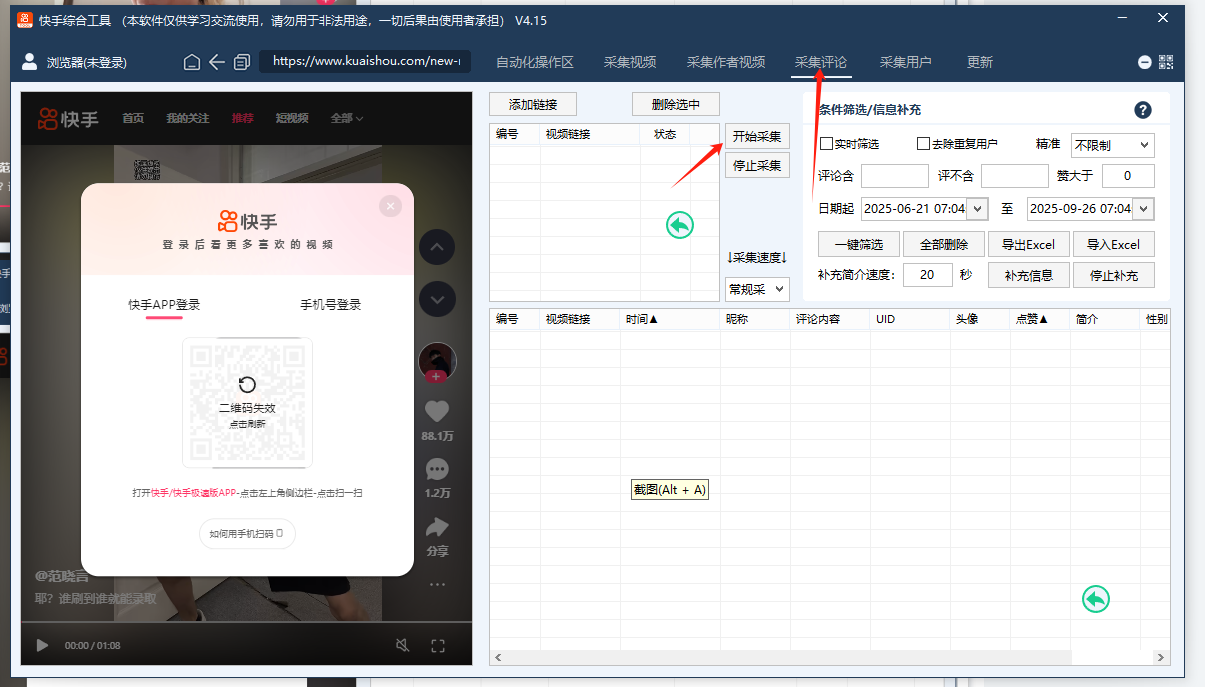The height and width of the screenshot is (687, 1205).
Task: Start collecting with 开始采集
Action: (x=757, y=136)
